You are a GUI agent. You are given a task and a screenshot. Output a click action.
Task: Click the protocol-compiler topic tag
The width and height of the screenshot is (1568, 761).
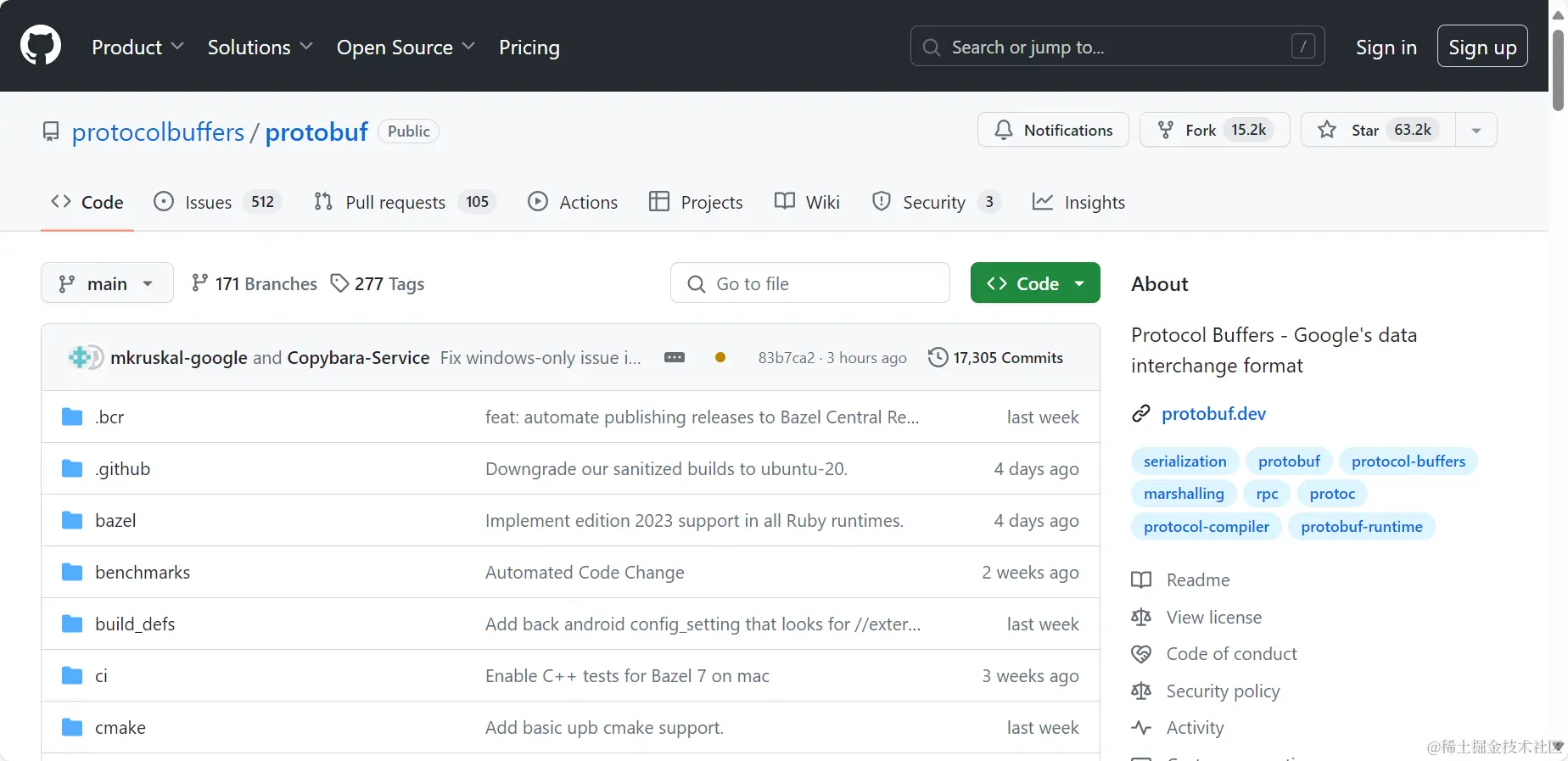click(x=1207, y=526)
